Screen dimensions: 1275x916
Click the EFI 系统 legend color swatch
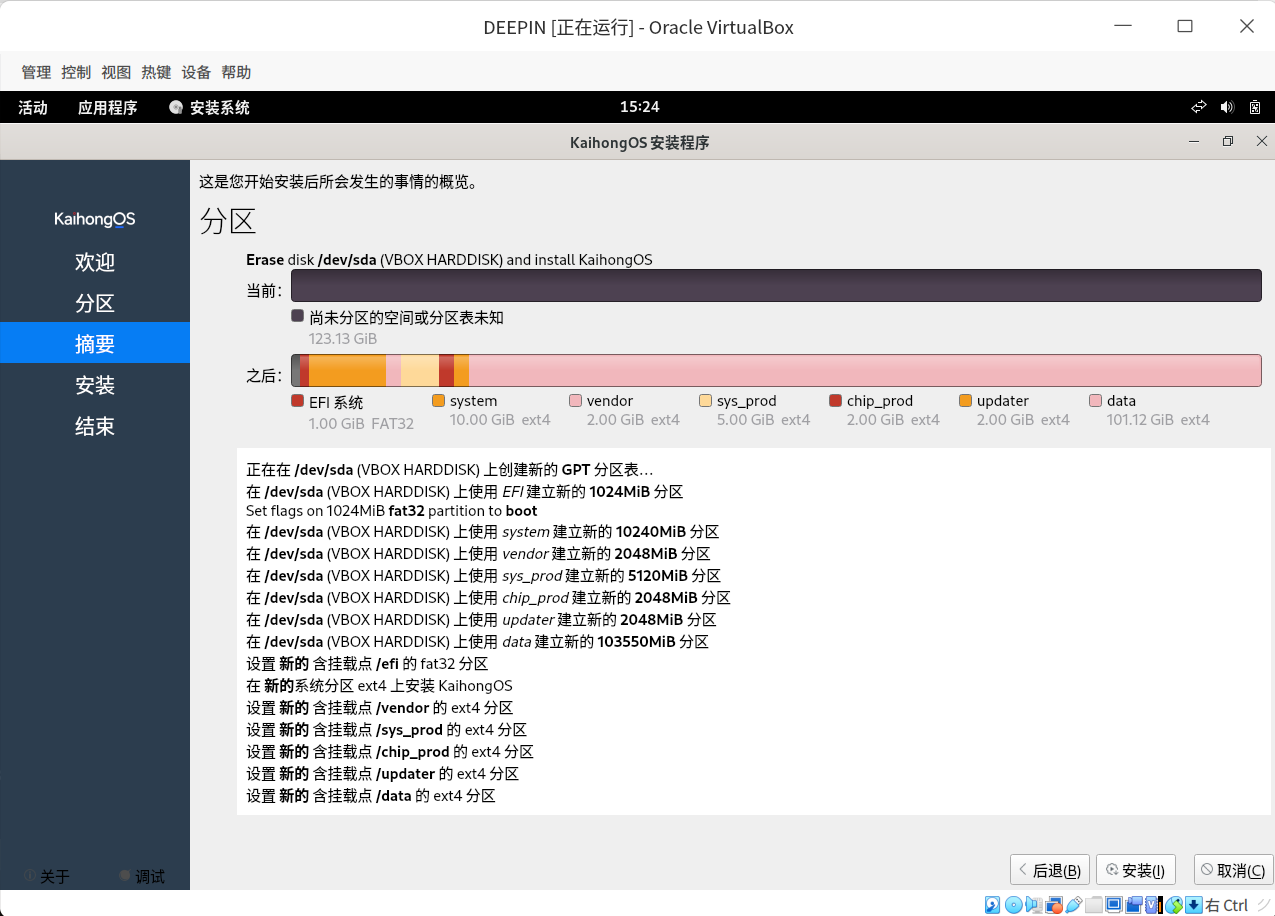click(297, 401)
